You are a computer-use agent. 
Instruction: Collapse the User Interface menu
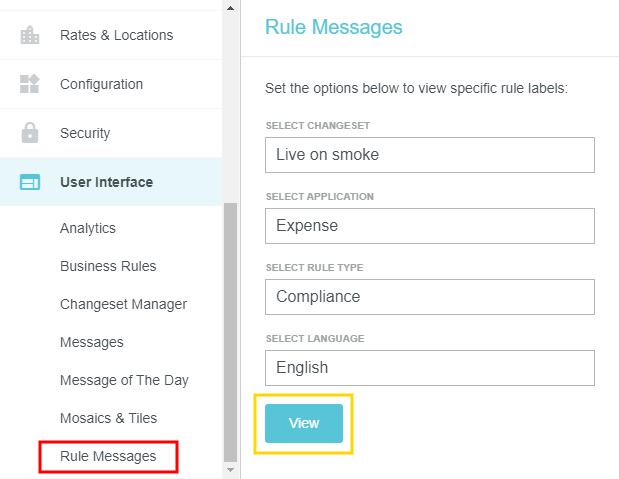pos(106,182)
